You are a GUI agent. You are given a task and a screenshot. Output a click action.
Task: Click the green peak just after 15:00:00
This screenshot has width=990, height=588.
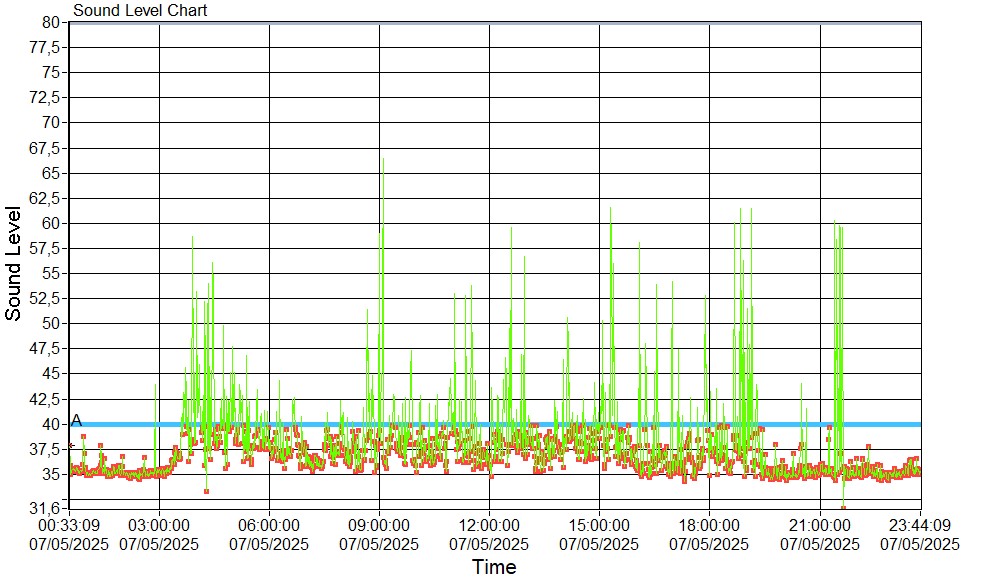click(x=610, y=210)
